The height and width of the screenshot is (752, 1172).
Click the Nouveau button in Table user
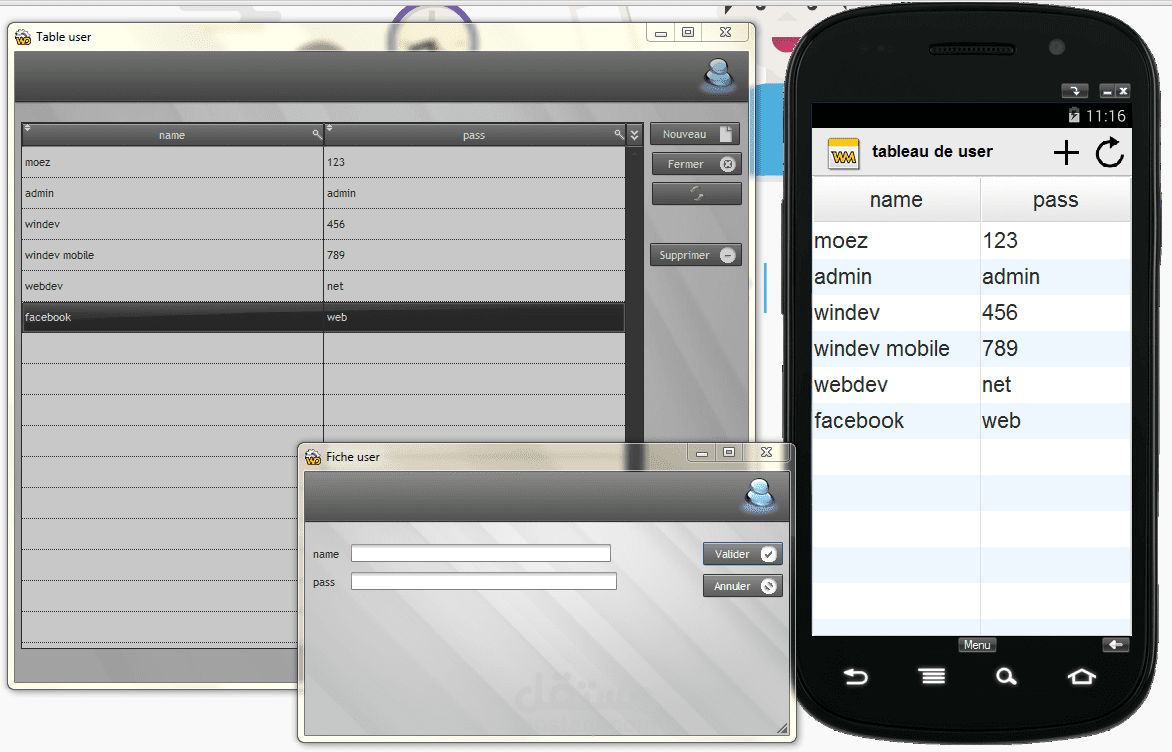click(x=694, y=134)
